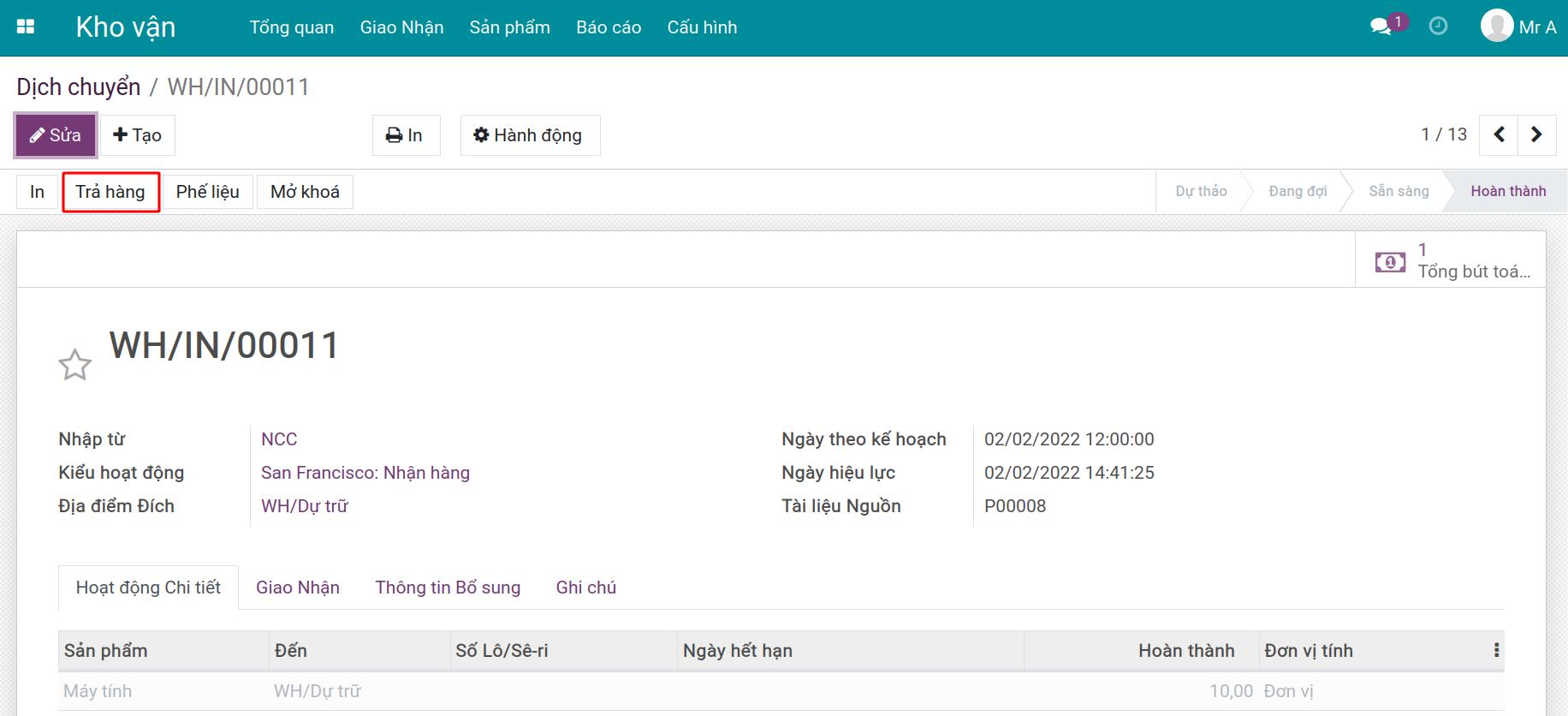Toggle the favorite star beside WH/IN/00011
Screen dimensions: 1568x716
[75, 365]
